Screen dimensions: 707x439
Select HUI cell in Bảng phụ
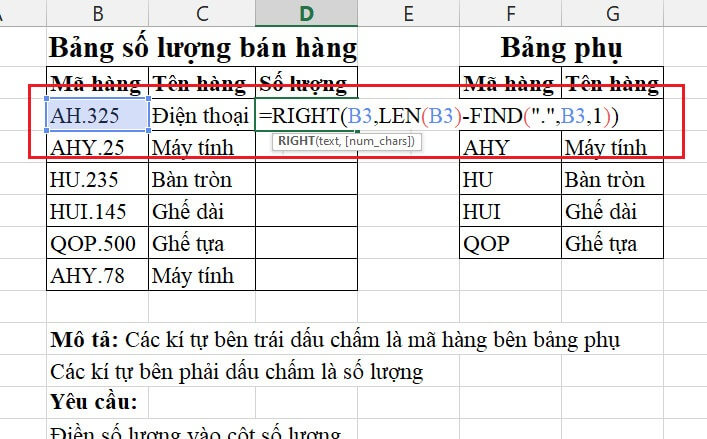click(510, 211)
